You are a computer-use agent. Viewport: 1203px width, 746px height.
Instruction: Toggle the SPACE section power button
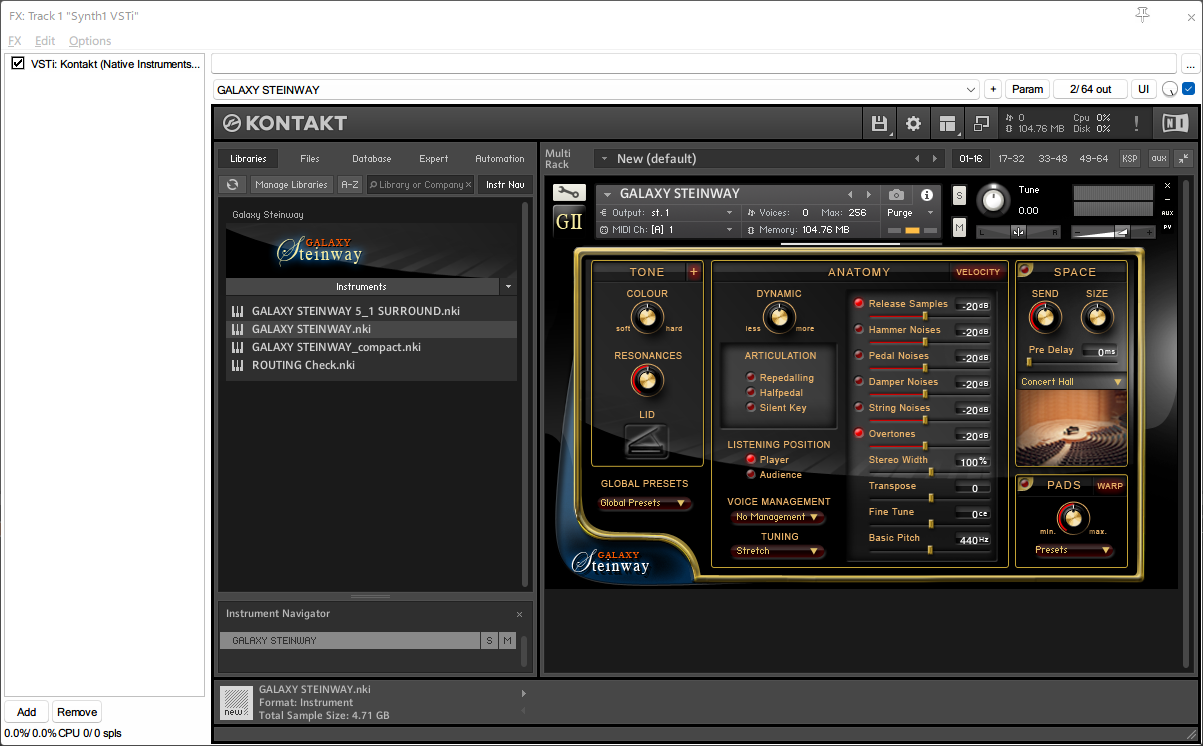[x=1026, y=270]
